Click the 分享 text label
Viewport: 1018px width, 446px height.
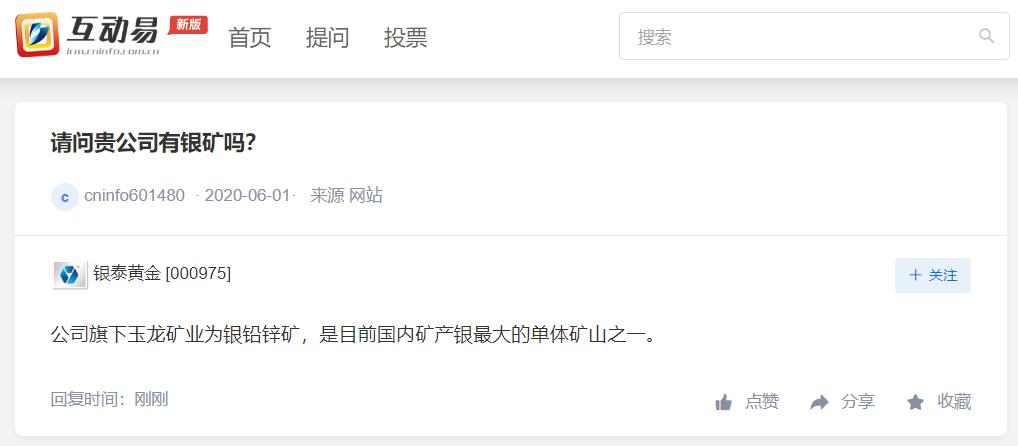click(x=858, y=402)
